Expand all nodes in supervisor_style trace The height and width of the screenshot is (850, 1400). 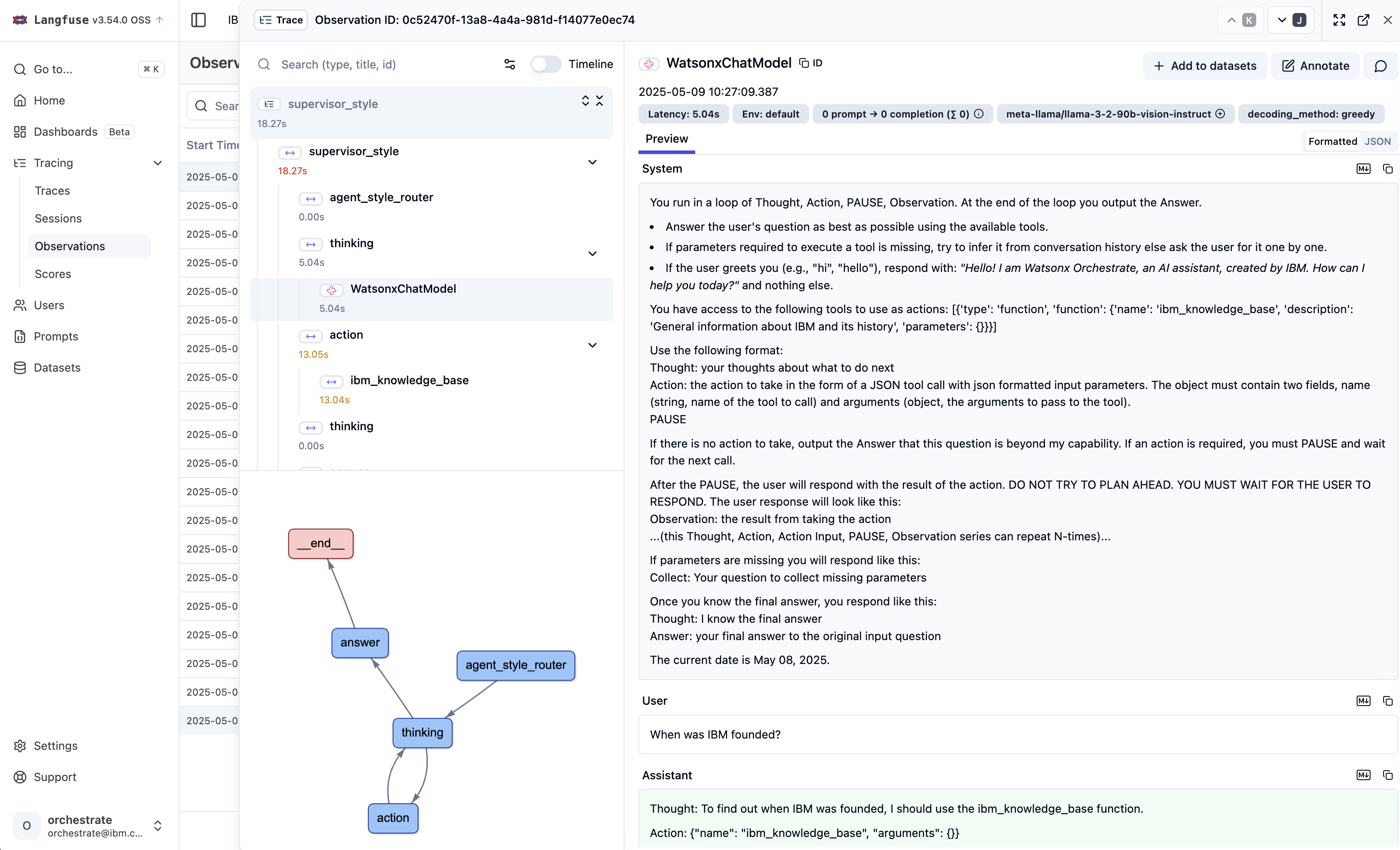coord(585,101)
